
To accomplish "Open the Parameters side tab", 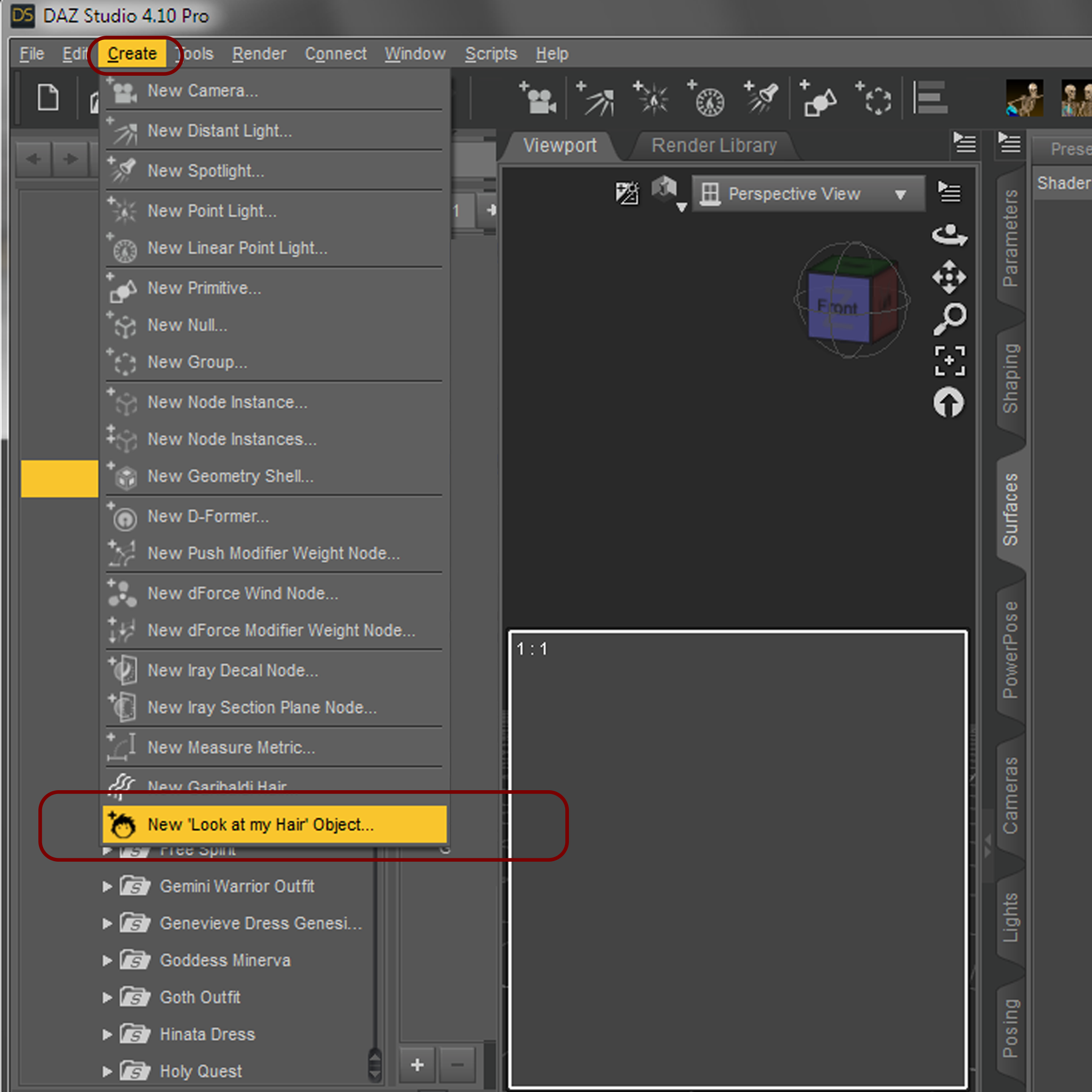I will pyautogui.click(x=1010, y=237).
